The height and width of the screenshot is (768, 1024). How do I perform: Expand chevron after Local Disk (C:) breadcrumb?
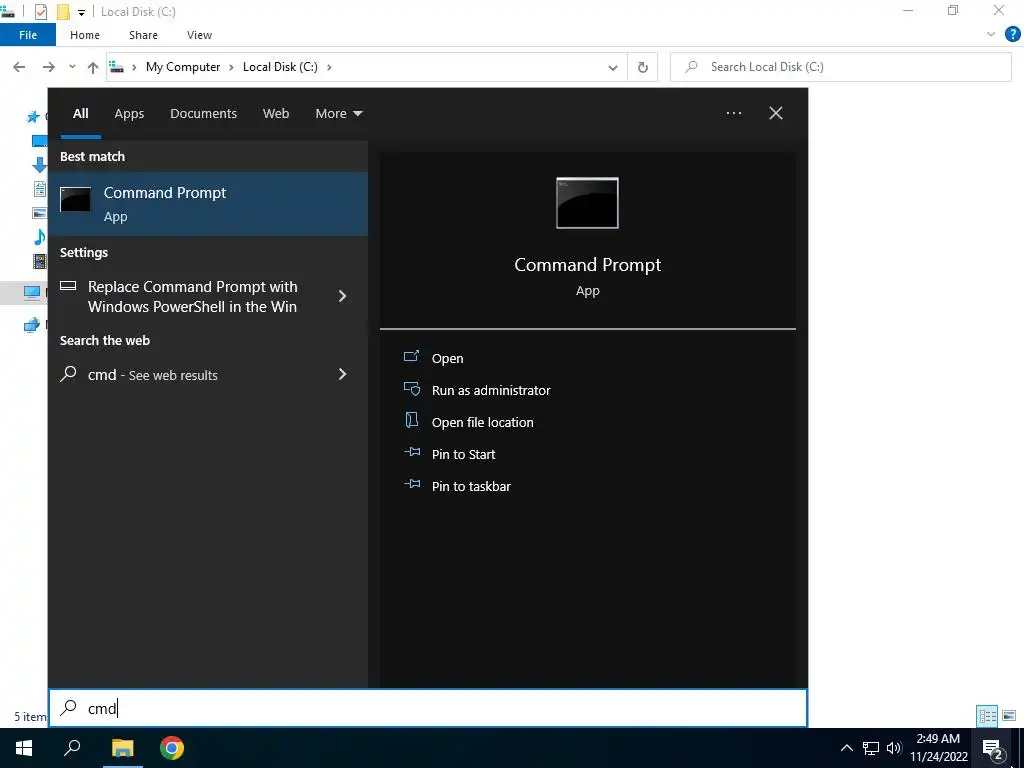point(329,67)
